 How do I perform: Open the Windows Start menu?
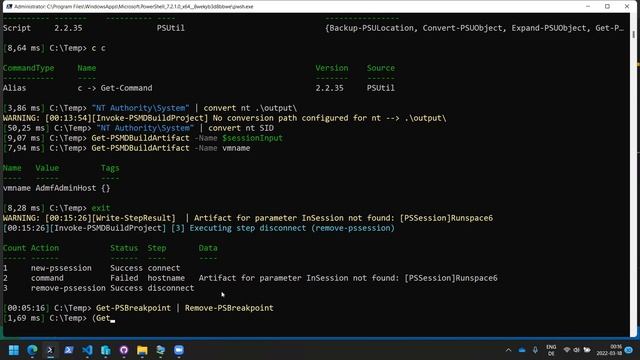click(x=14, y=350)
